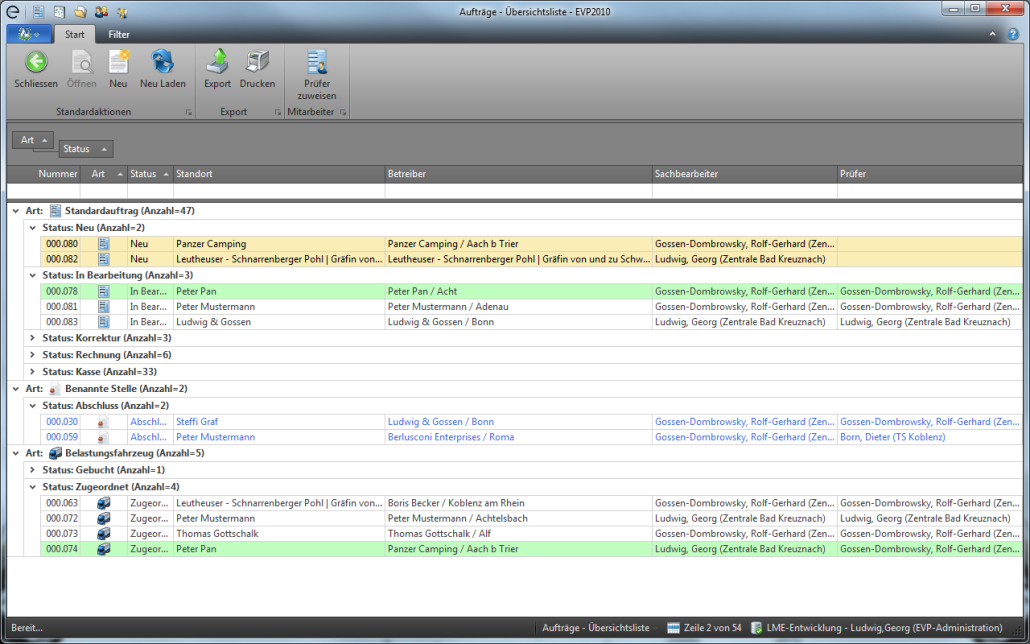Click the order type icon in row 000.080
The width and height of the screenshot is (1030, 644).
tap(103, 244)
